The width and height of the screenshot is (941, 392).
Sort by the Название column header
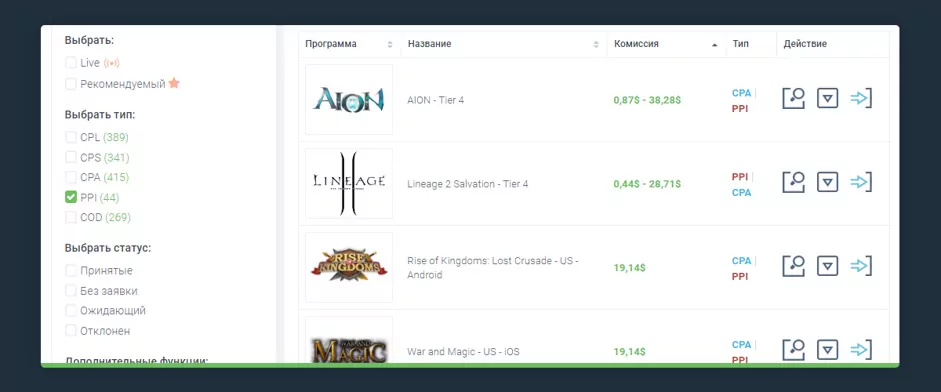pos(504,44)
